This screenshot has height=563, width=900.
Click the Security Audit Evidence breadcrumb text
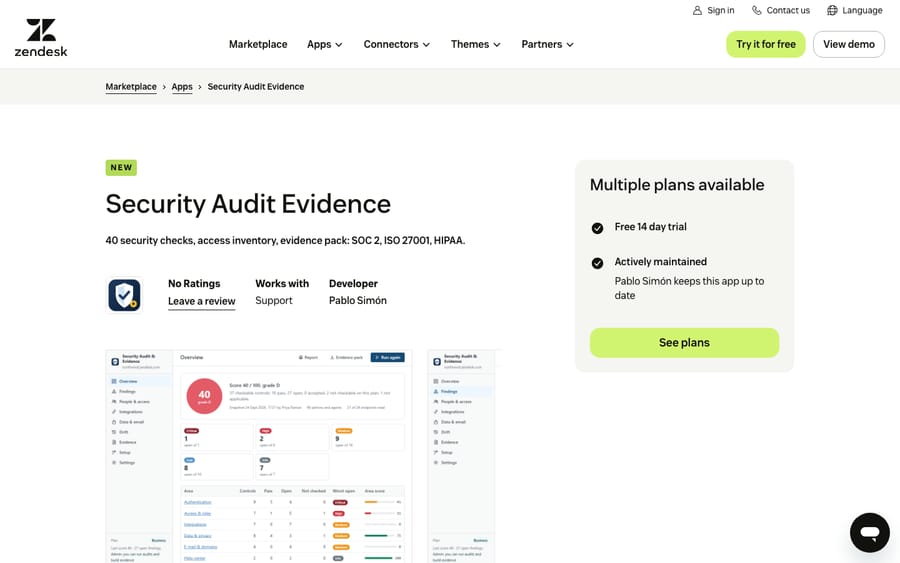pos(255,87)
